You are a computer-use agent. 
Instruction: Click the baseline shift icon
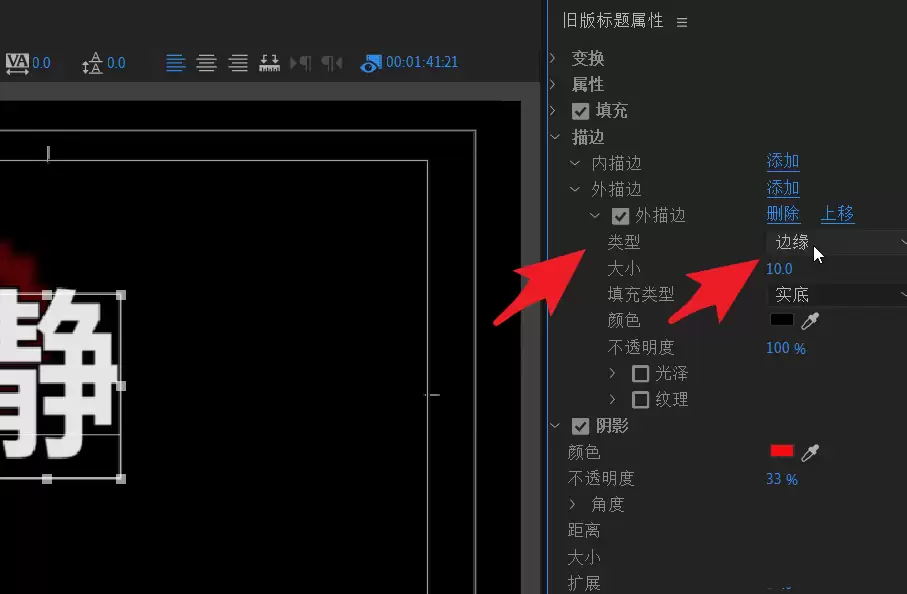point(92,63)
